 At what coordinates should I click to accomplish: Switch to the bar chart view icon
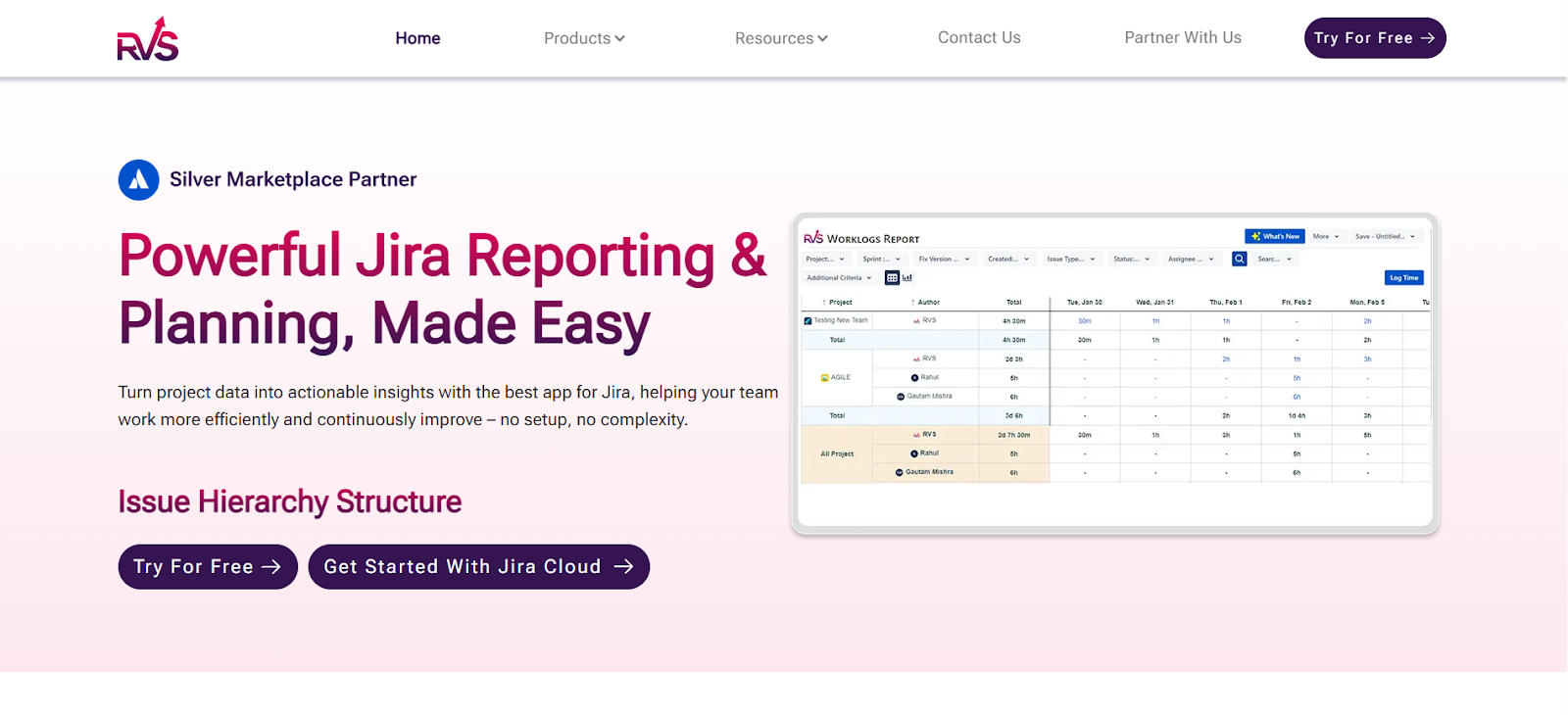pyautogui.click(x=907, y=278)
